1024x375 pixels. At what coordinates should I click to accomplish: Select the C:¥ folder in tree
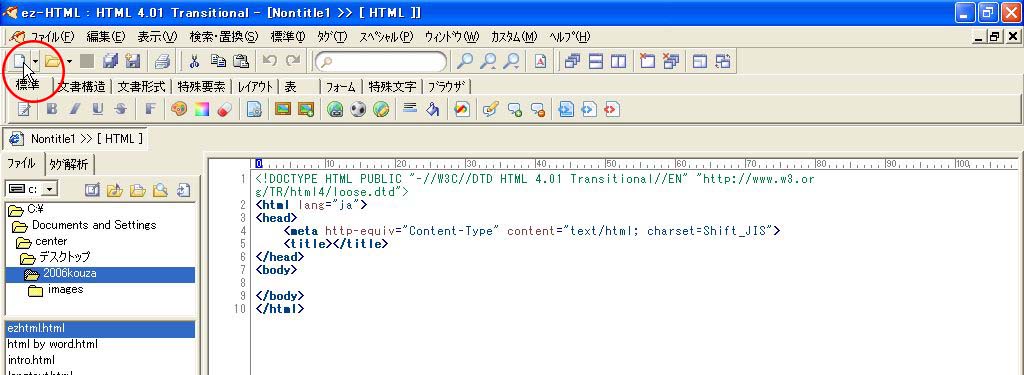coord(27,210)
